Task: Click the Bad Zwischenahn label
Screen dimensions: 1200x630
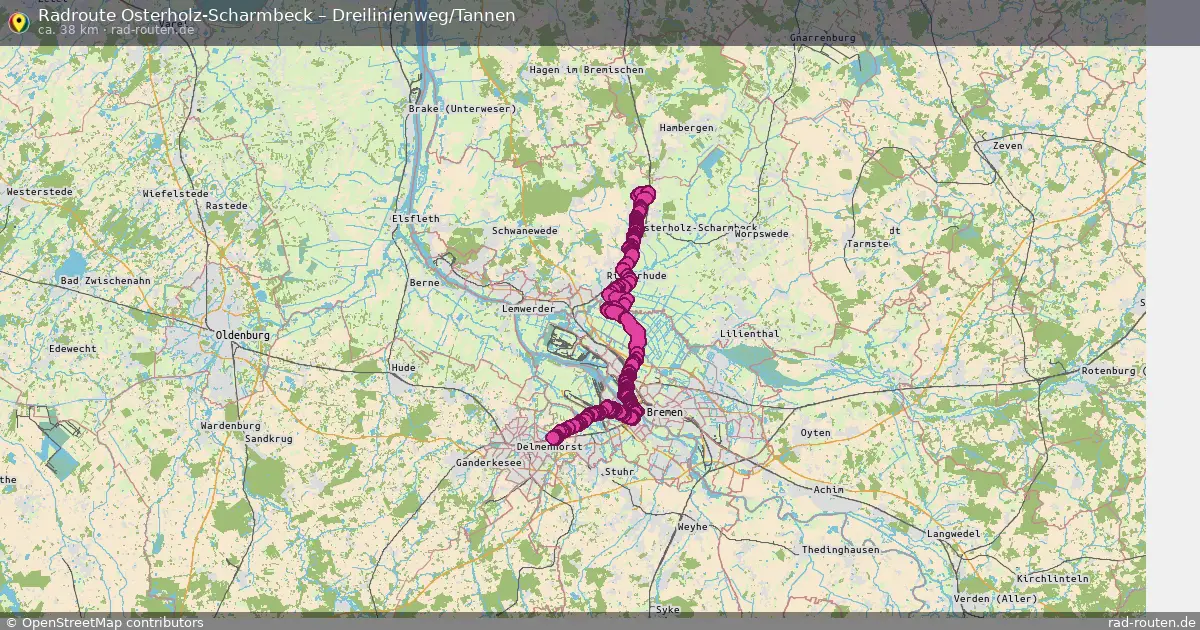Action: click(x=105, y=281)
